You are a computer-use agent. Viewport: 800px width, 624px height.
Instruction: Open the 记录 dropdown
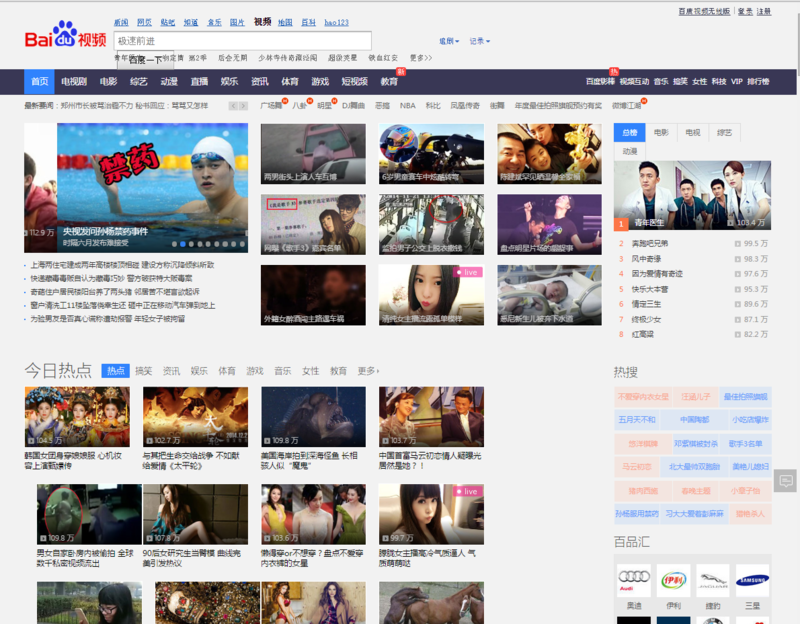480,41
